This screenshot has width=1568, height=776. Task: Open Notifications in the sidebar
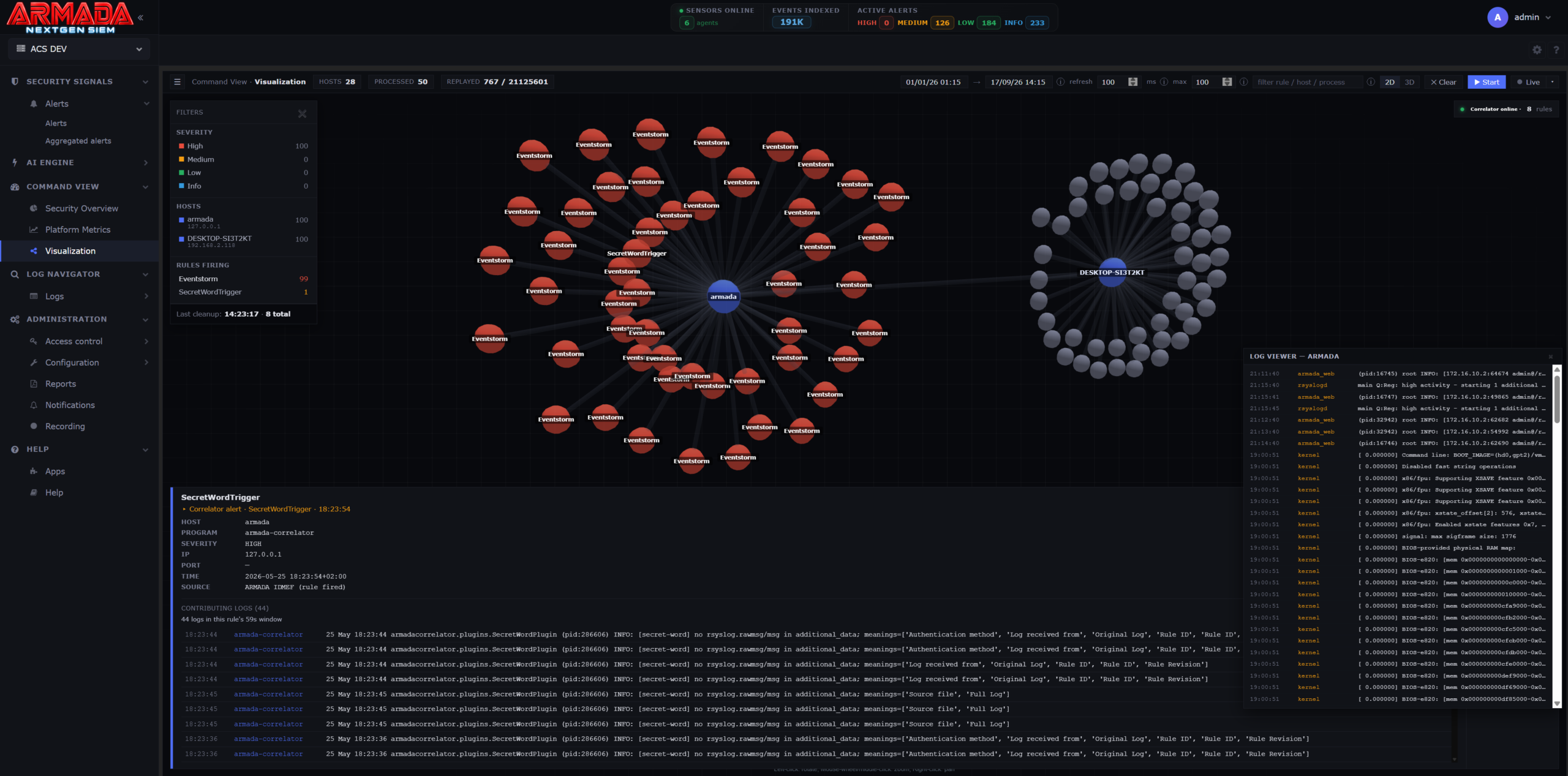tap(70, 405)
